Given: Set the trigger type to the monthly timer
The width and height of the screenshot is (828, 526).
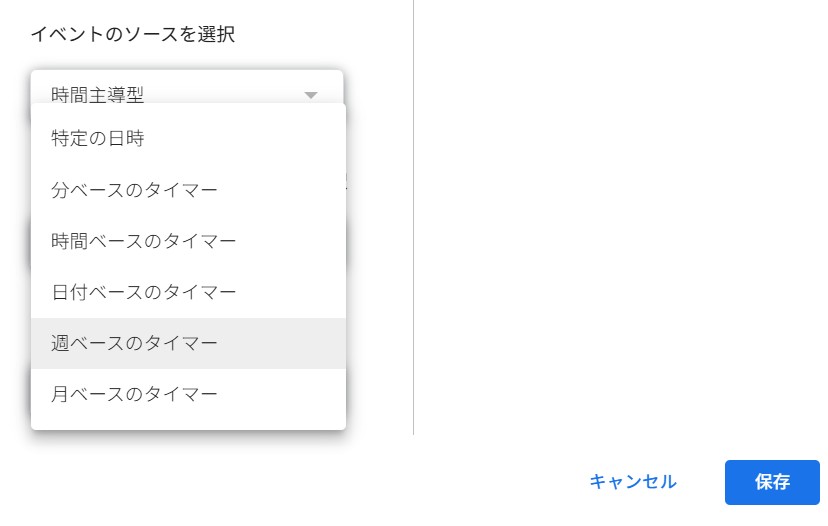Looking at the screenshot, I should point(189,394).
